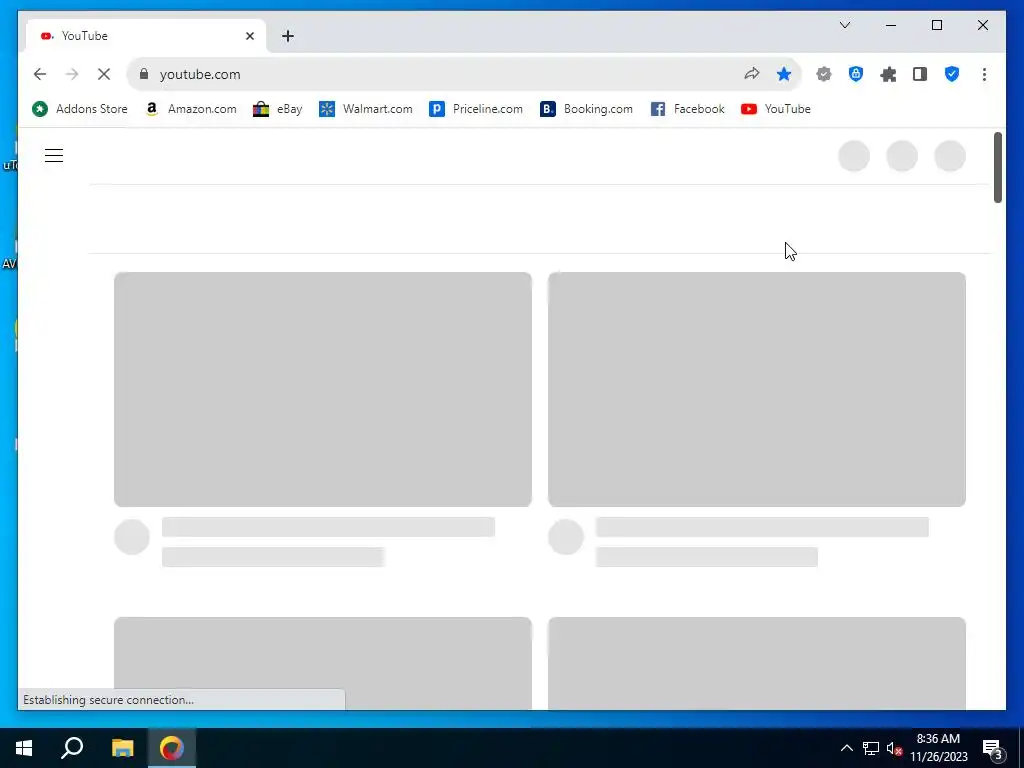The width and height of the screenshot is (1024, 768).
Task: Open the Priceline.com bookmark
Action: click(476, 109)
